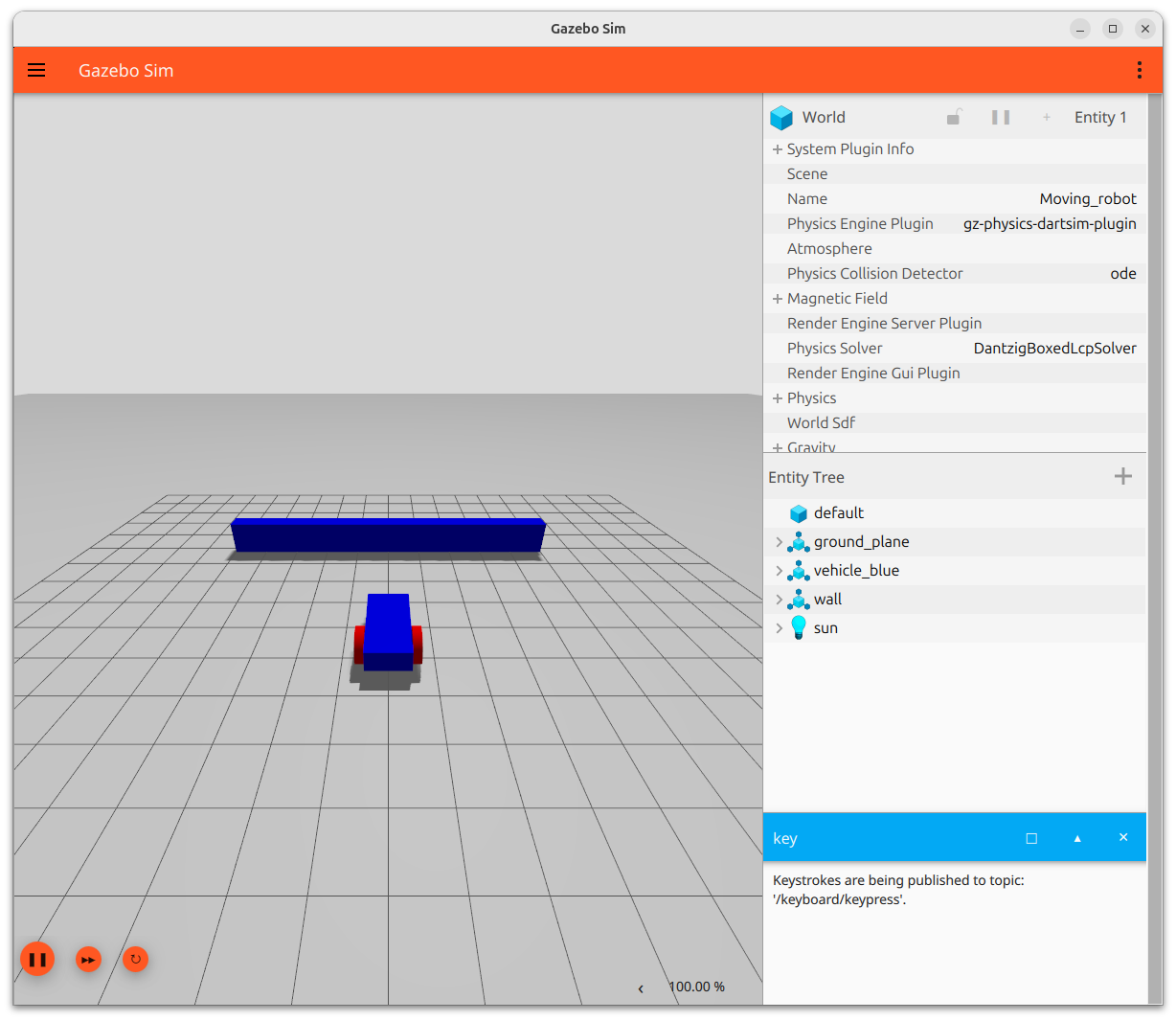1176x1021 pixels.
Task: Expand the vehicle_blue tree node
Action: [779, 571]
